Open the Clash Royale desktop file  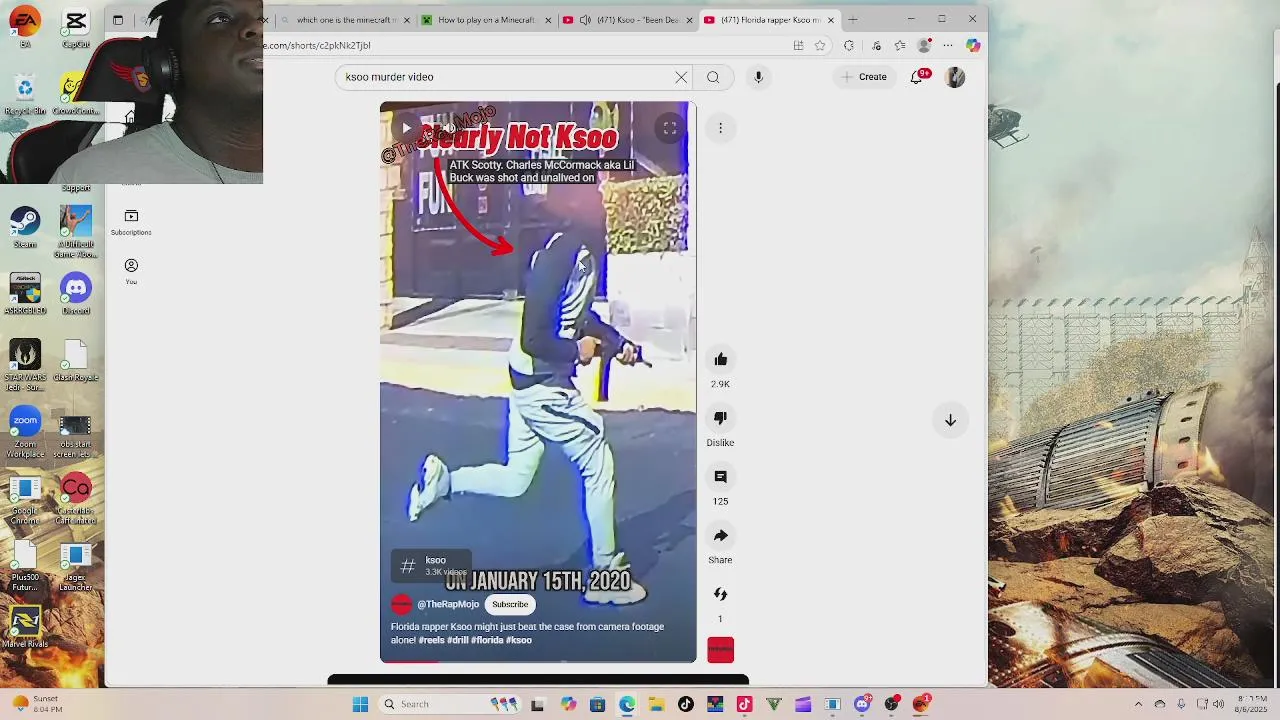coord(76,360)
